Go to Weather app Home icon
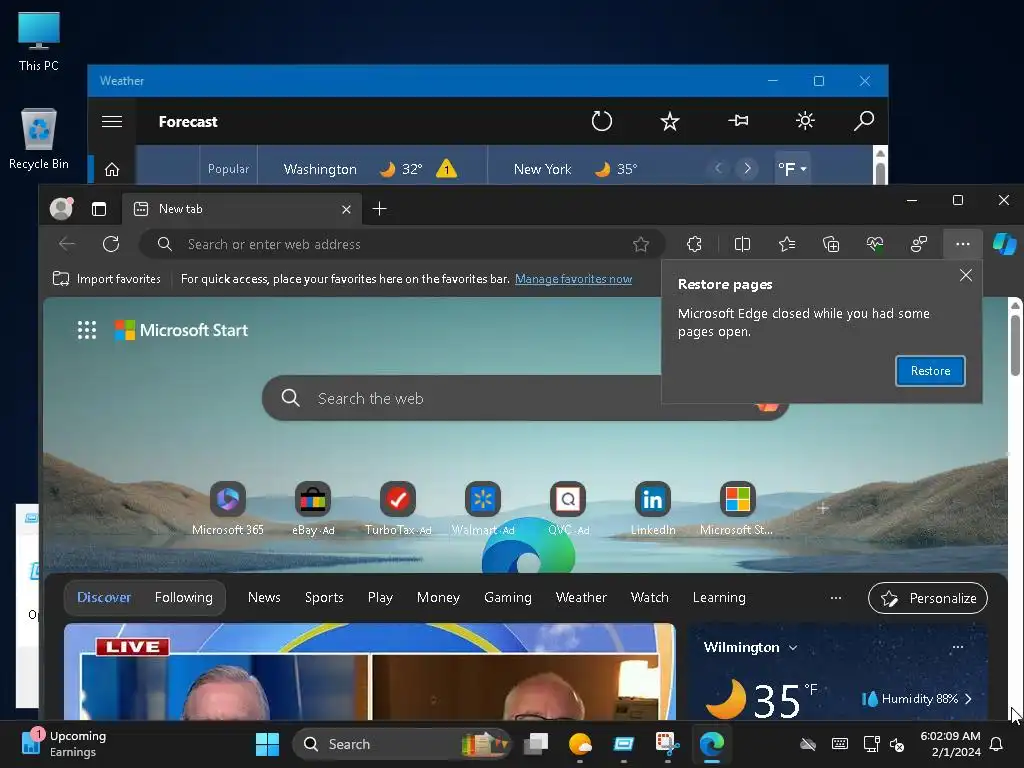The image size is (1024, 768). pyautogui.click(x=112, y=170)
